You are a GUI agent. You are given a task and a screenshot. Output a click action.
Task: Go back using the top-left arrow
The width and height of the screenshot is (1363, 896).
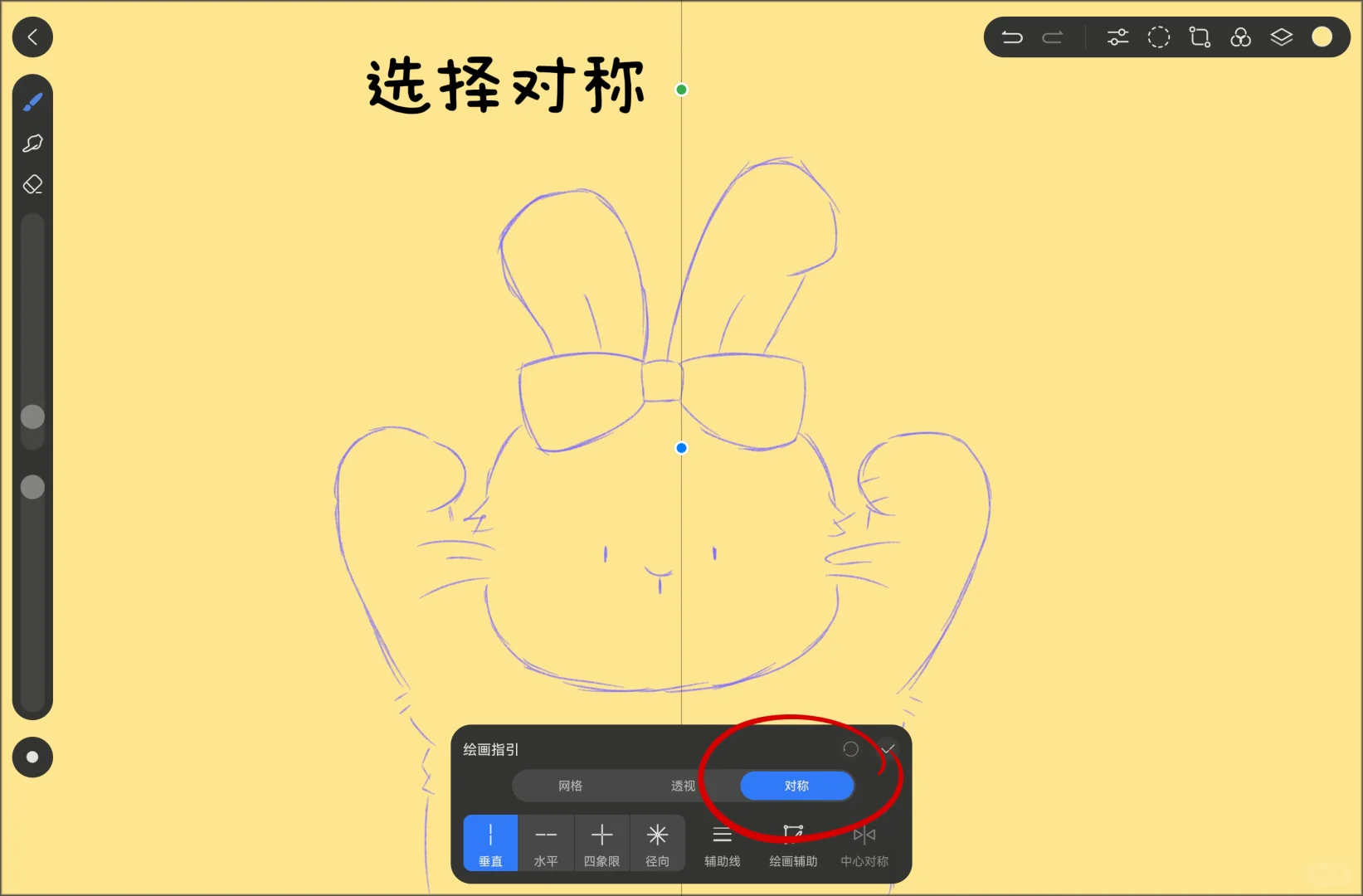[32, 37]
